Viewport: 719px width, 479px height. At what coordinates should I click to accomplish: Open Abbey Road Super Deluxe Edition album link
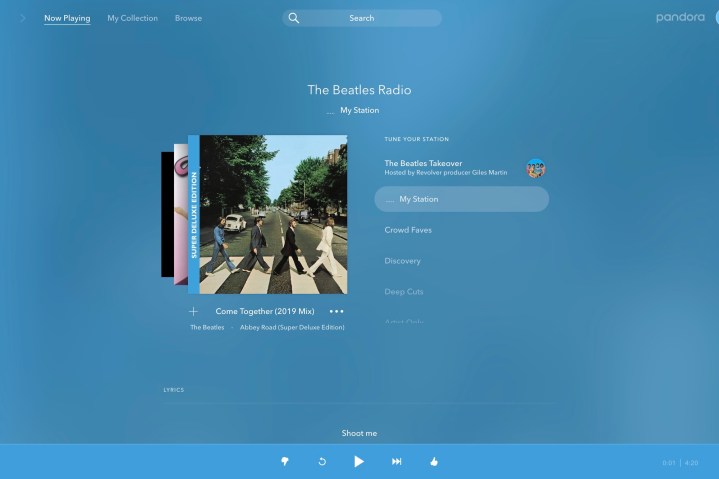(292, 327)
